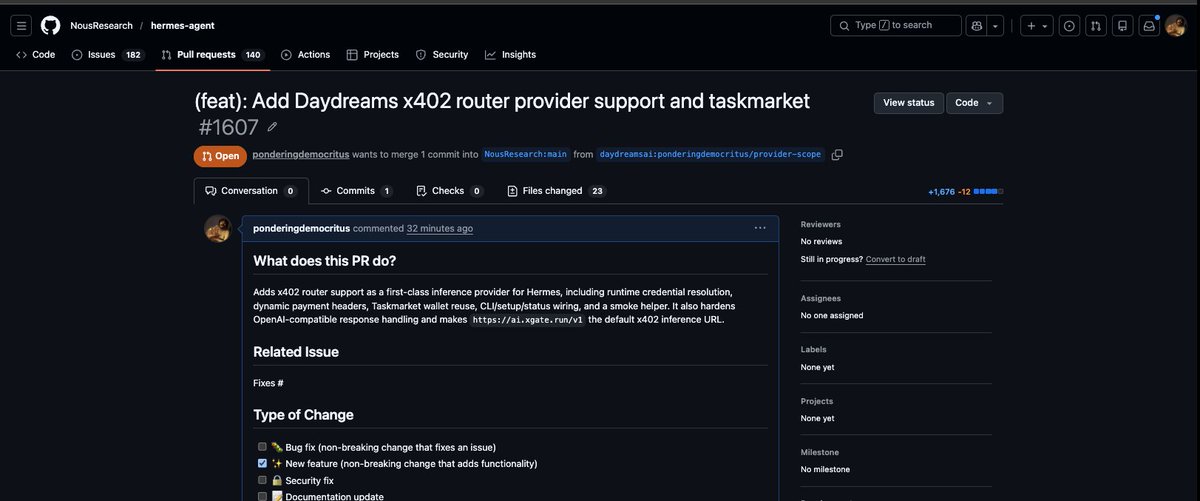Open comment options three-dot menu
1200x501 pixels.
pos(760,228)
